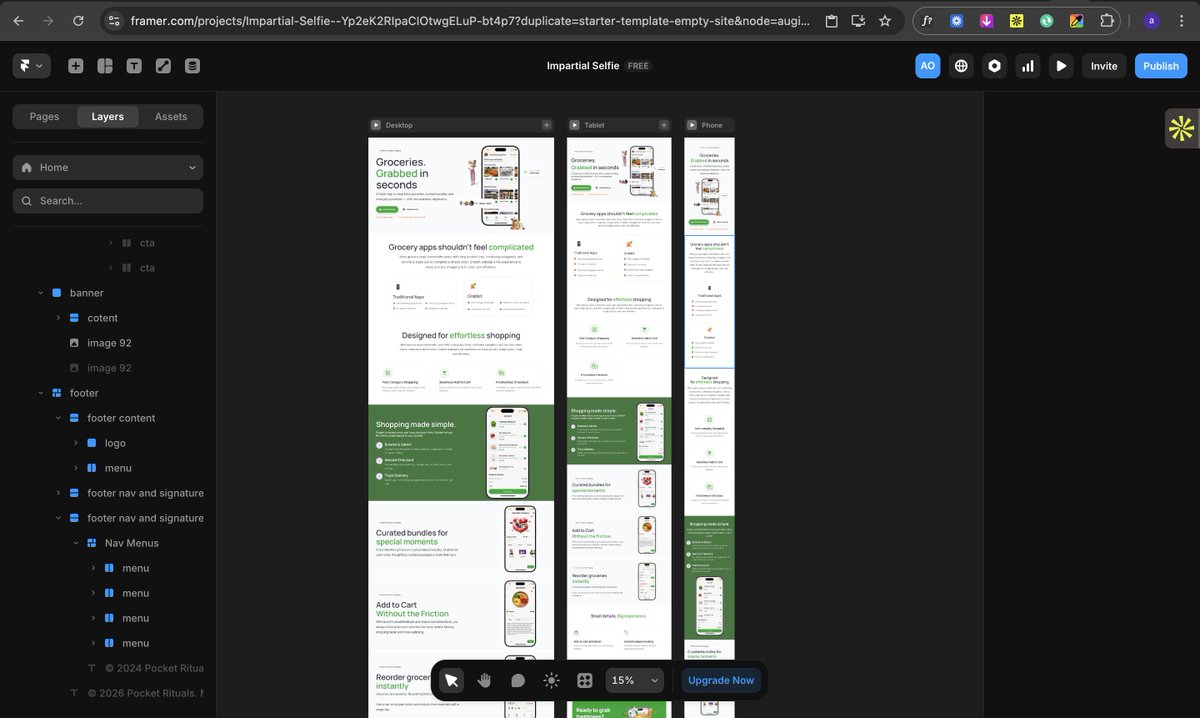Switch to the Assets tab
The height and width of the screenshot is (718, 1200).
tap(171, 116)
